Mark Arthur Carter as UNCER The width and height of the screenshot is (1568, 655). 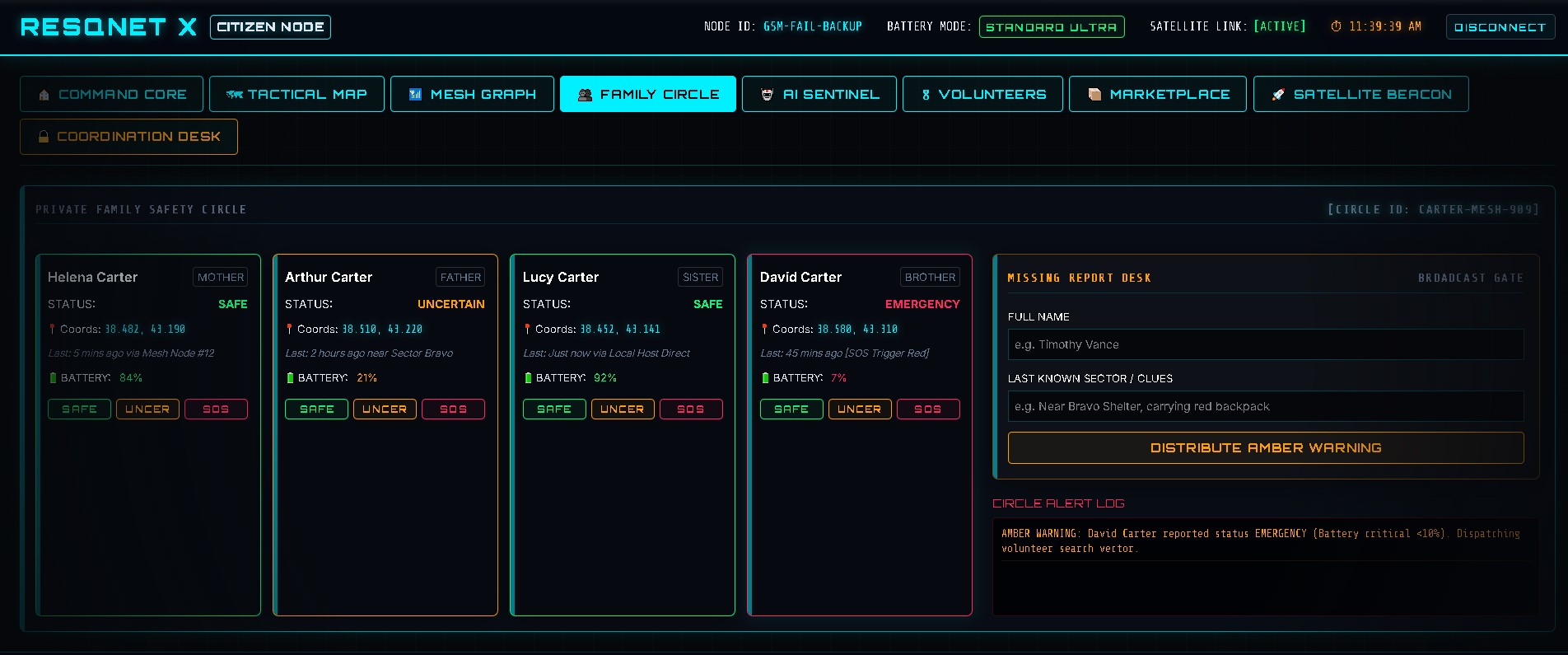click(385, 409)
